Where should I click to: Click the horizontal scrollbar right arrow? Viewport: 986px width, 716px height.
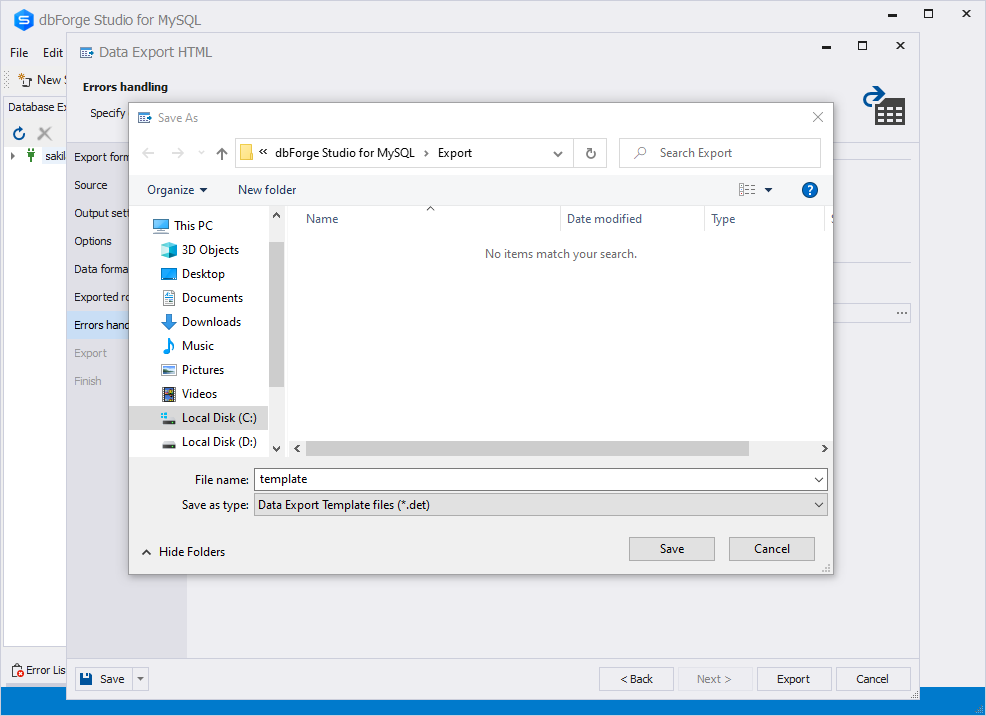point(824,449)
